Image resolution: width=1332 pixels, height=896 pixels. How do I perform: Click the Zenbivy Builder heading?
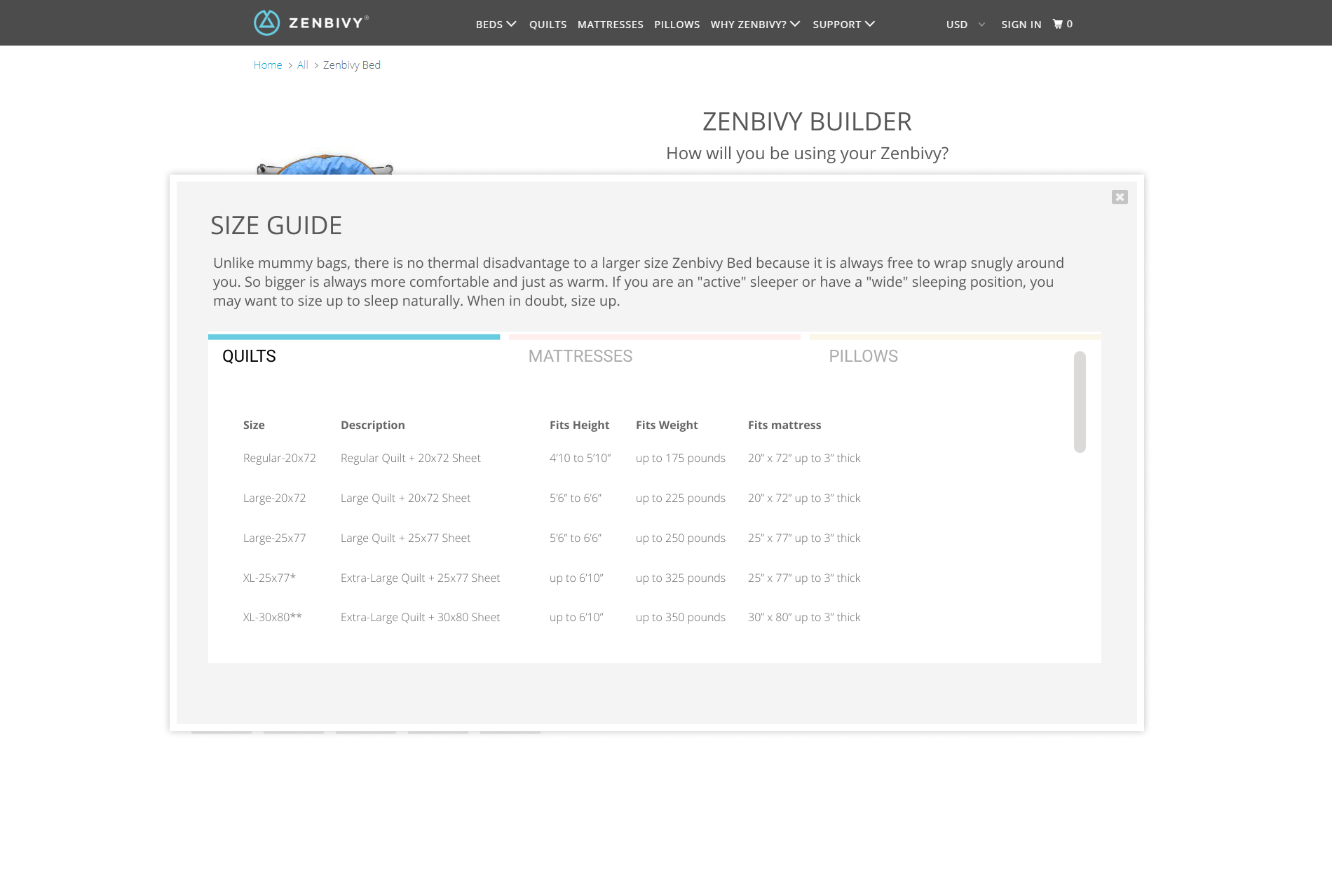click(807, 121)
